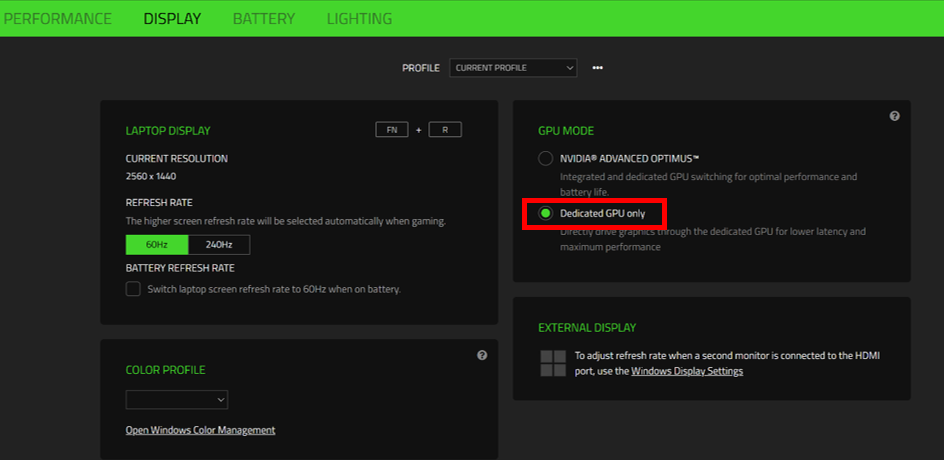This screenshot has height=460, width=944.
Task: Enable switching to 60Hz when on battery
Action: (133, 289)
